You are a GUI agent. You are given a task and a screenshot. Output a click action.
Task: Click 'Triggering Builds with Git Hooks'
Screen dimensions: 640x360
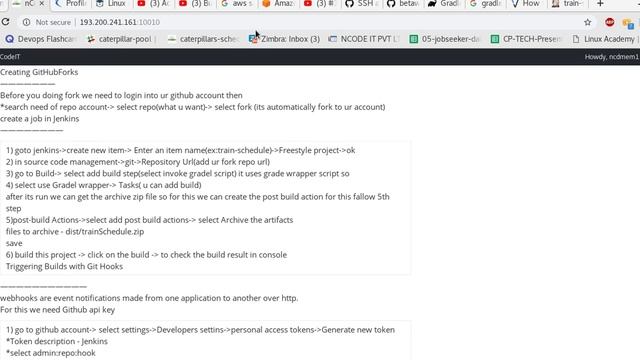pos(64,267)
